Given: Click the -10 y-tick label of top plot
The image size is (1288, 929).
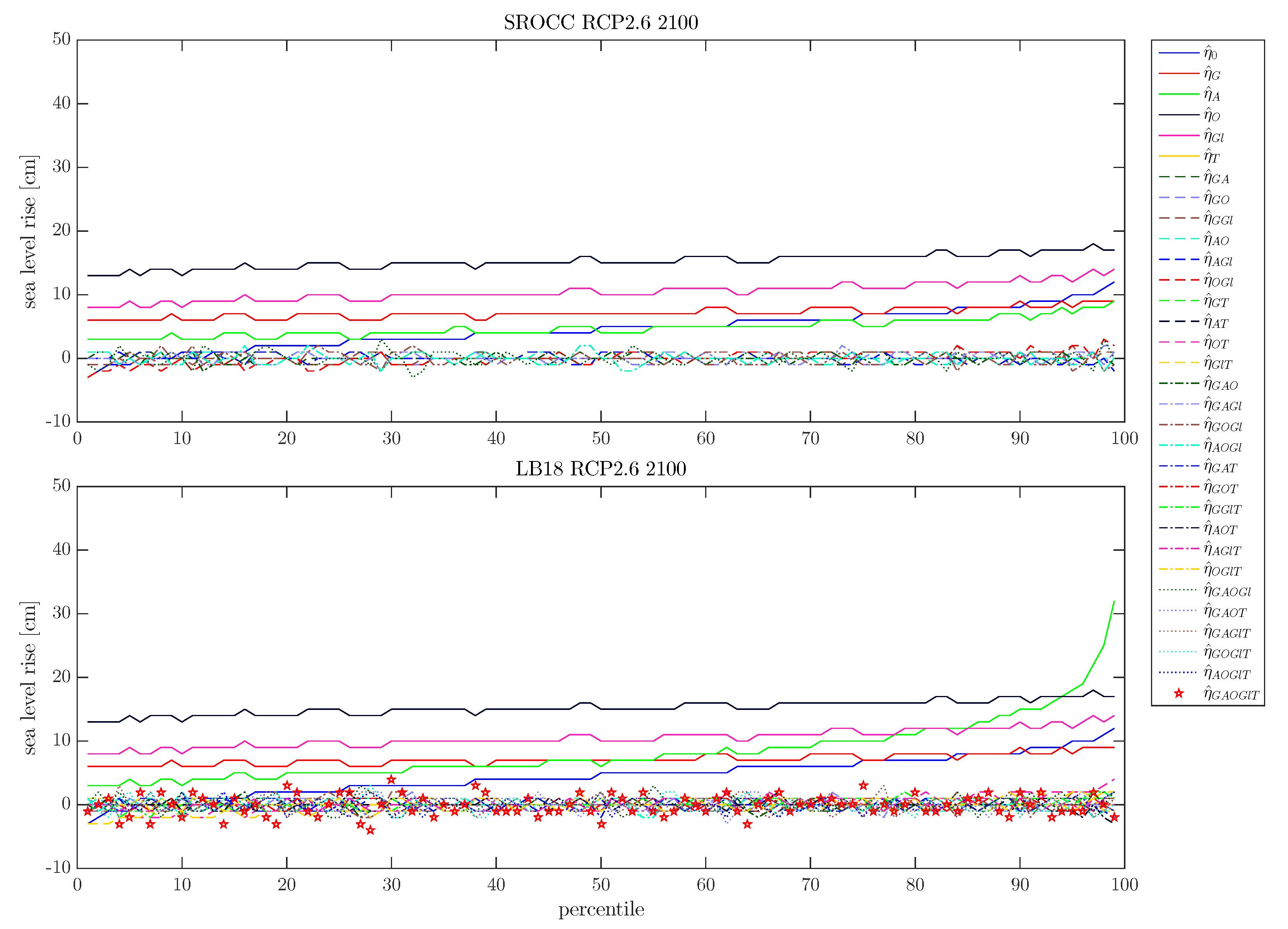Looking at the screenshot, I should click(58, 422).
